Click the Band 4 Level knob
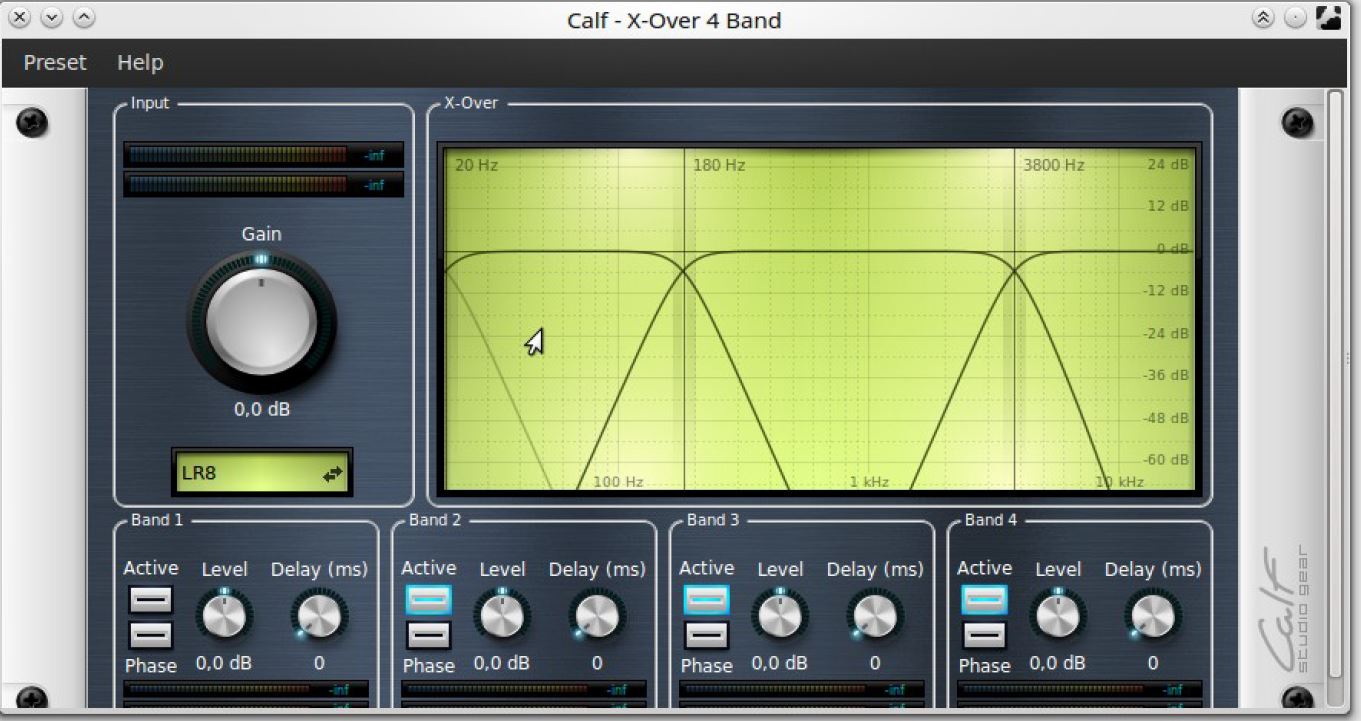Screen dimensions: 1361x721 tap(1058, 616)
